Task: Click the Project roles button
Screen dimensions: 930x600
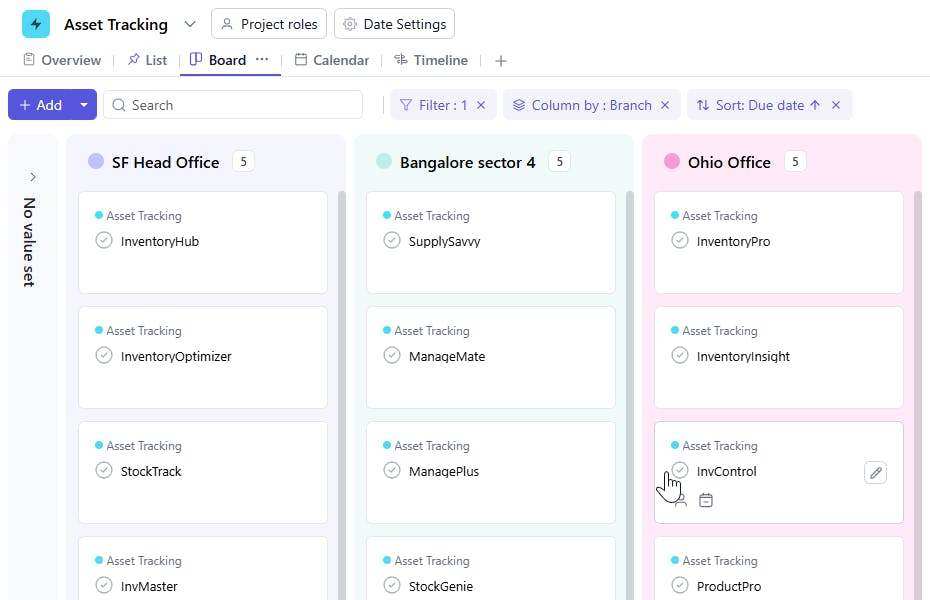Action: click(269, 24)
